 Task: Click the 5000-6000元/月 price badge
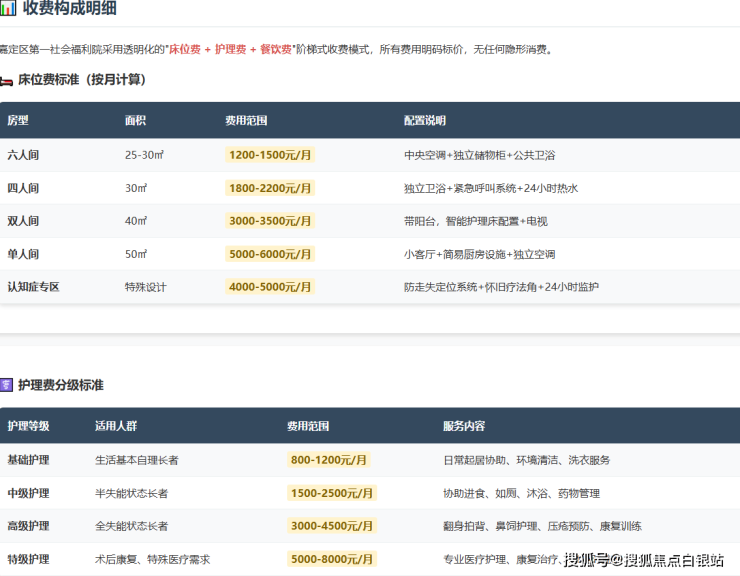click(270, 254)
